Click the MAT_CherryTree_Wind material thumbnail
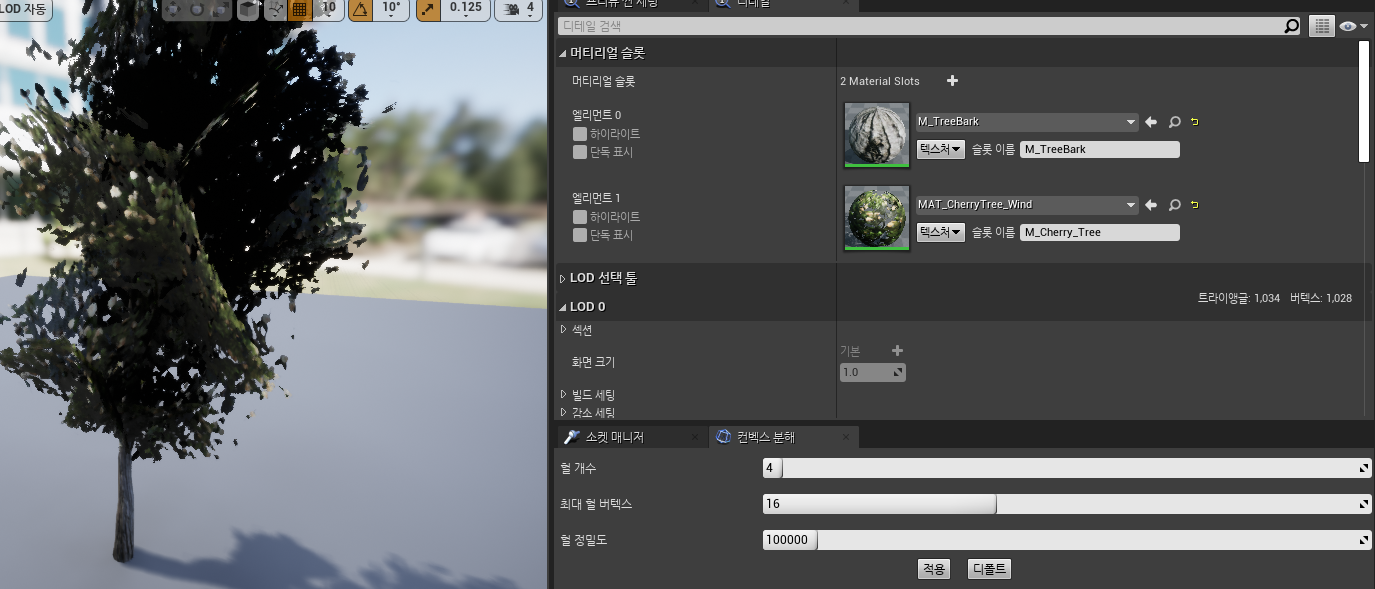The width and height of the screenshot is (1375, 589). click(x=877, y=217)
